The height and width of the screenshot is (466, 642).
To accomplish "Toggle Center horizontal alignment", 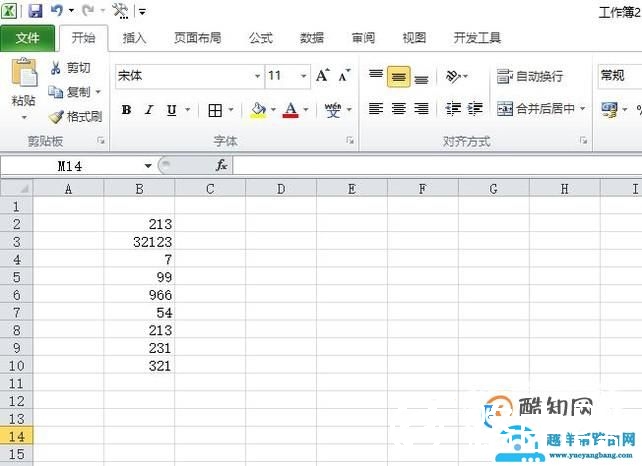I will click(399, 109).
